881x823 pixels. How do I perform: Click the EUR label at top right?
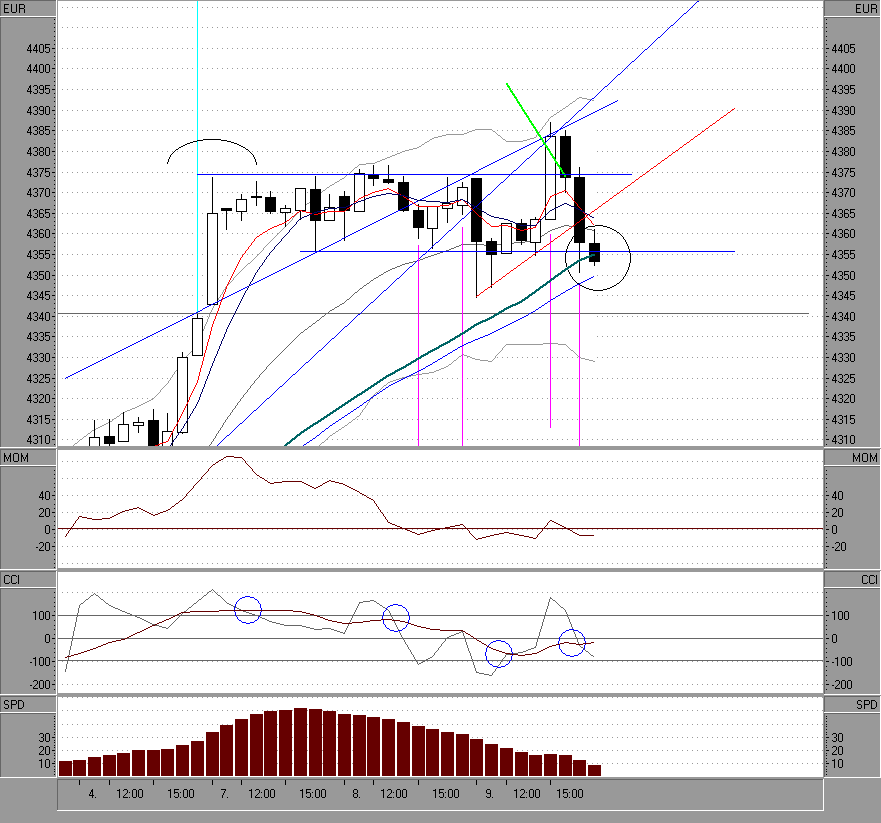[x=866, y=8]
